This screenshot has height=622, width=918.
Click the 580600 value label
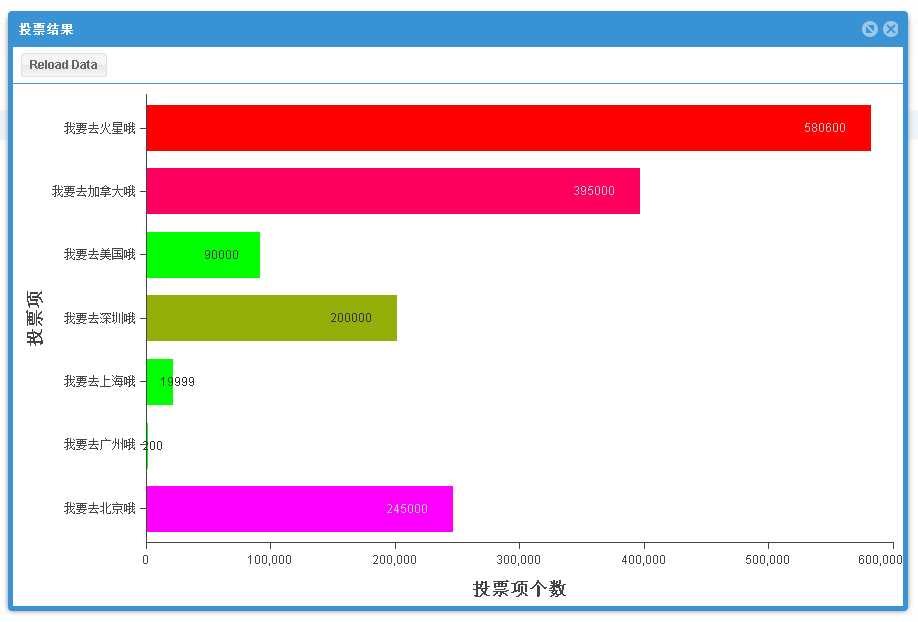pyautogui.click(x=824, y=128)
